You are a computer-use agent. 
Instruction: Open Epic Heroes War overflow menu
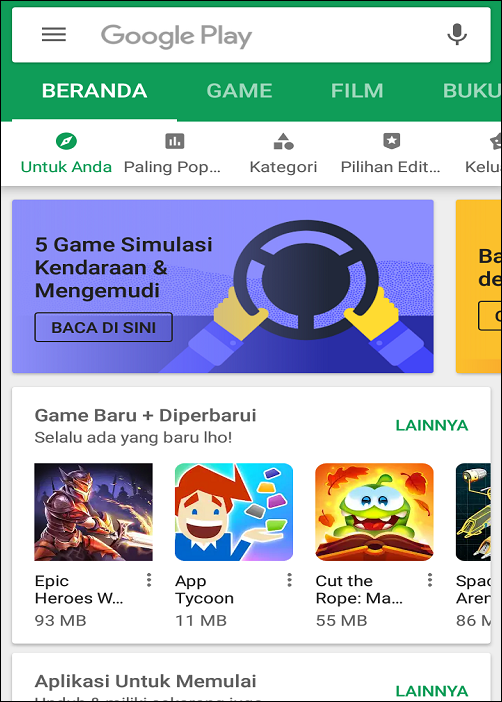click(x=149, y=580)
